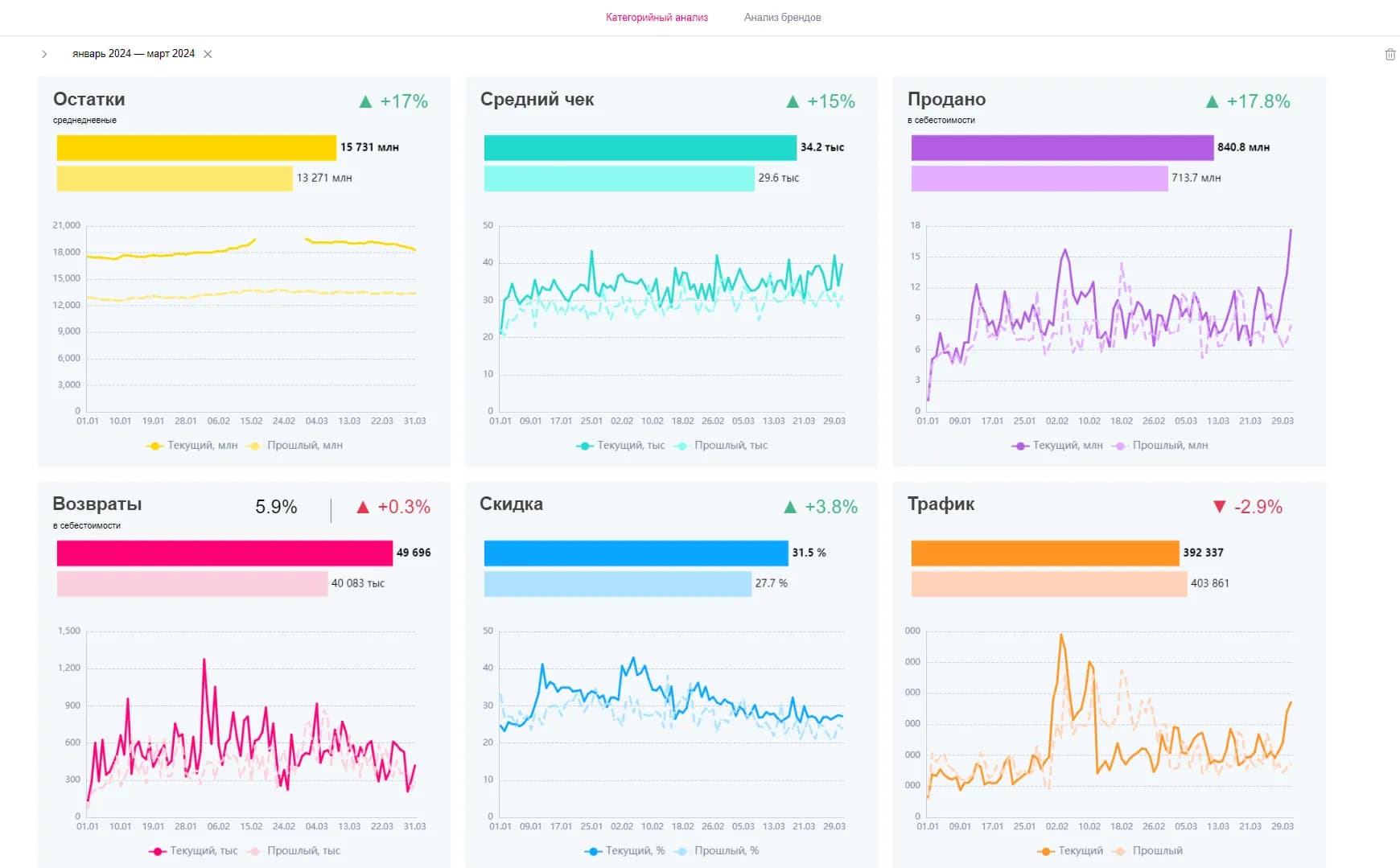Image resolution: width=1400 pixels, height=868 pixels.
Task: Click the orange 392 337 traffic bar
Action: tap(1044, 553)
